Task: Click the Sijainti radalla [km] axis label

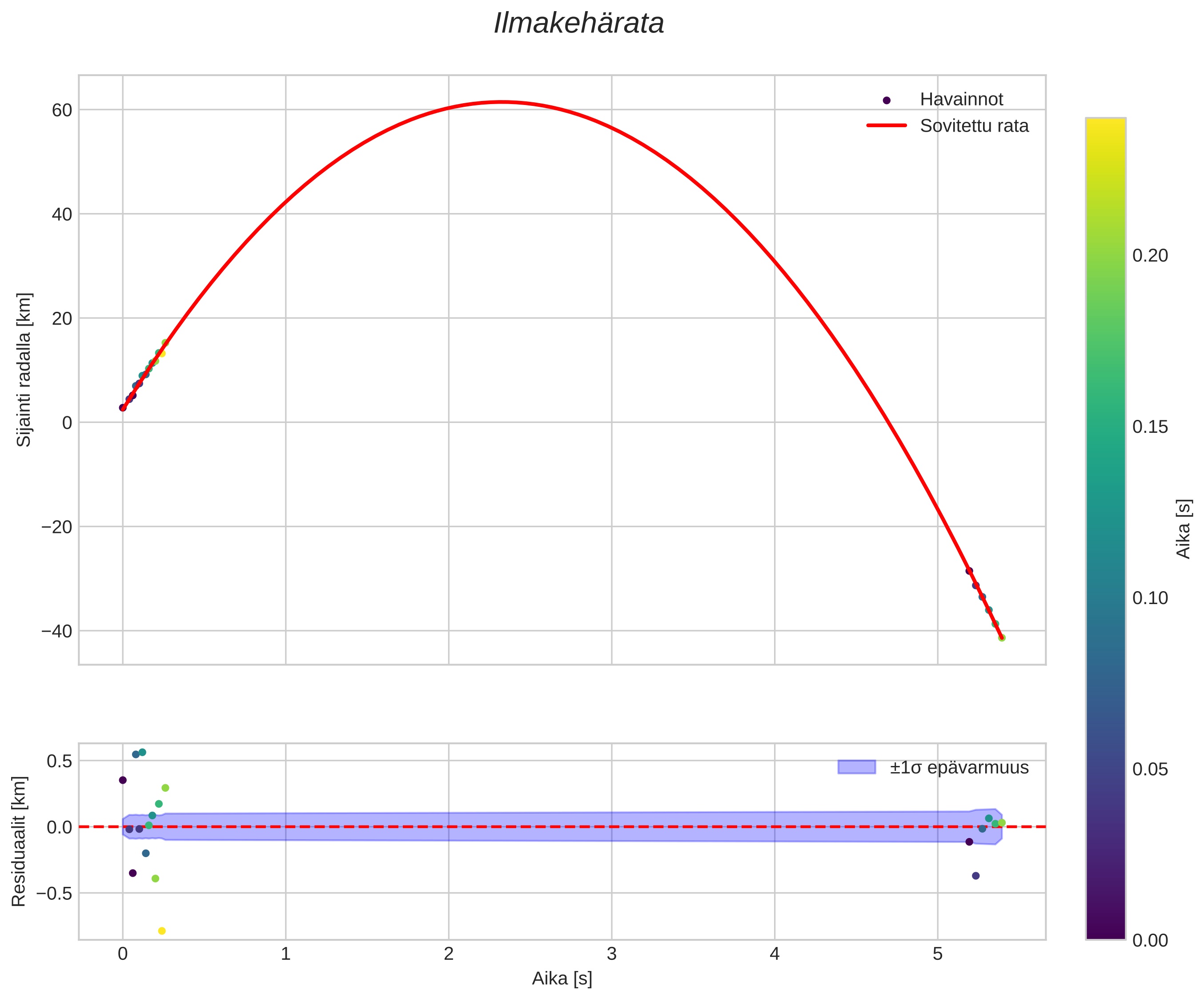Action: 24,370
